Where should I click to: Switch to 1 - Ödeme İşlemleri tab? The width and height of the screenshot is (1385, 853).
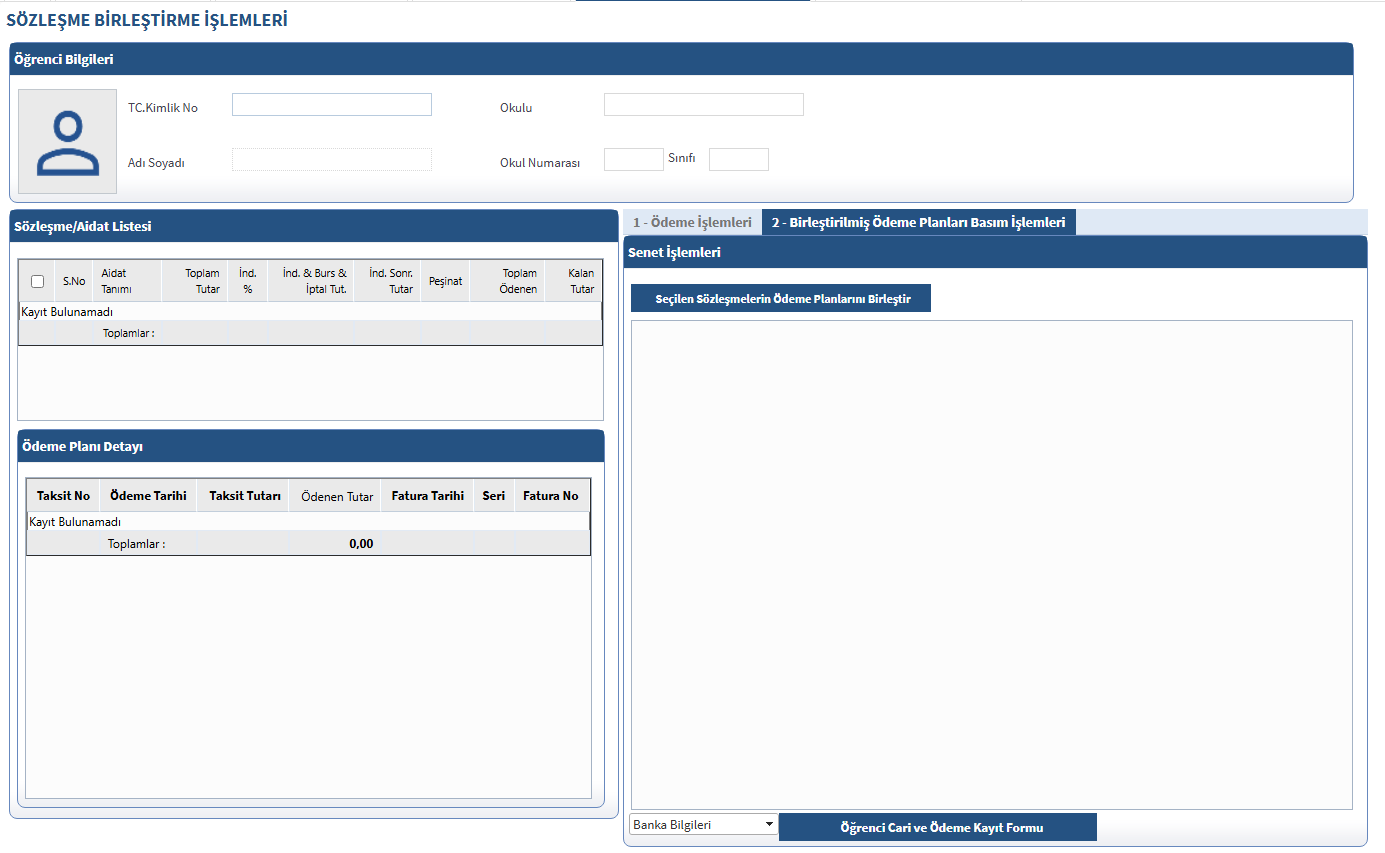pyautogui.click(x=692, y=223)
